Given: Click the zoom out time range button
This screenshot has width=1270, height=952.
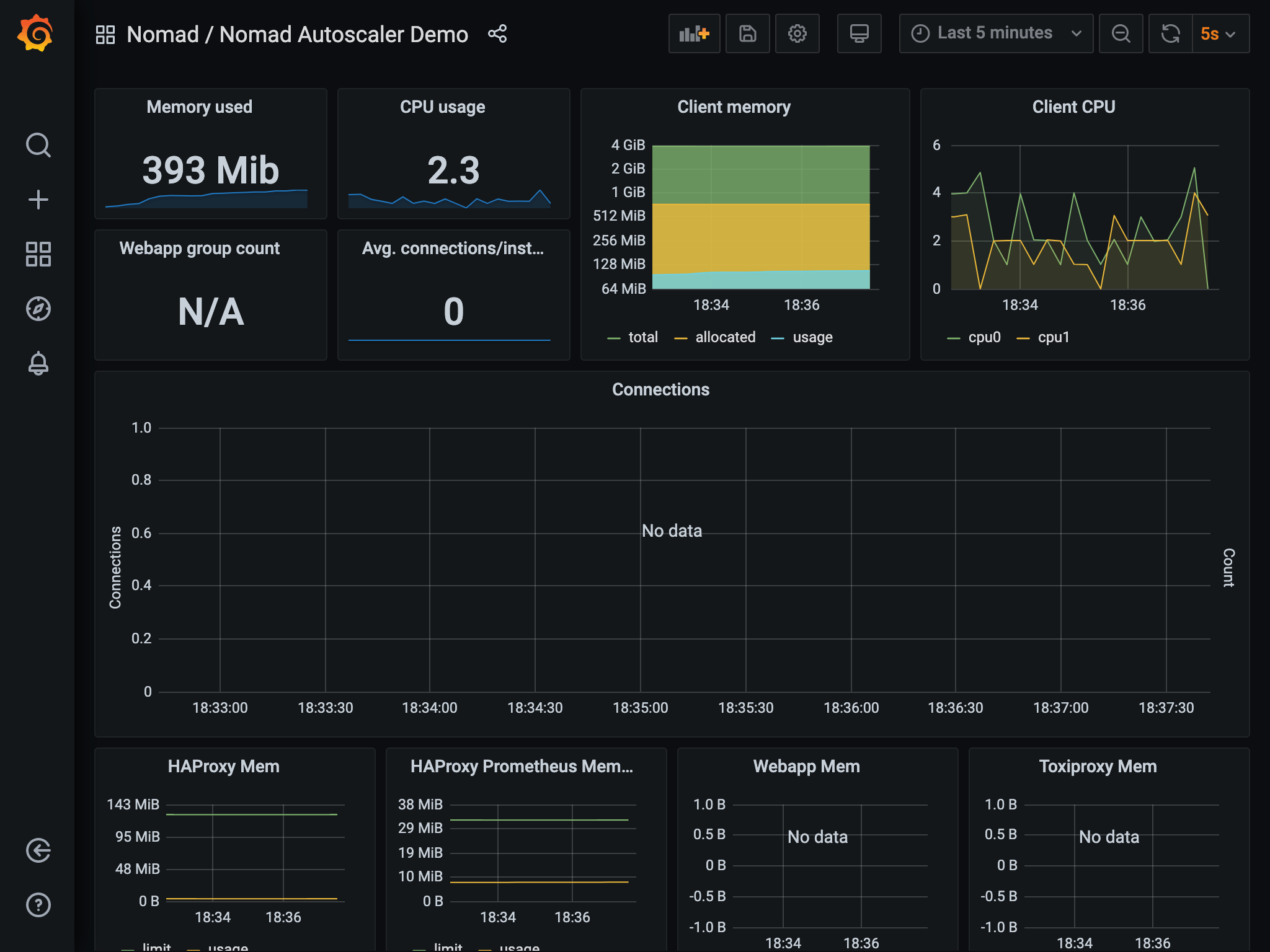Looking at the screenshot, I should click(1121, 33).
